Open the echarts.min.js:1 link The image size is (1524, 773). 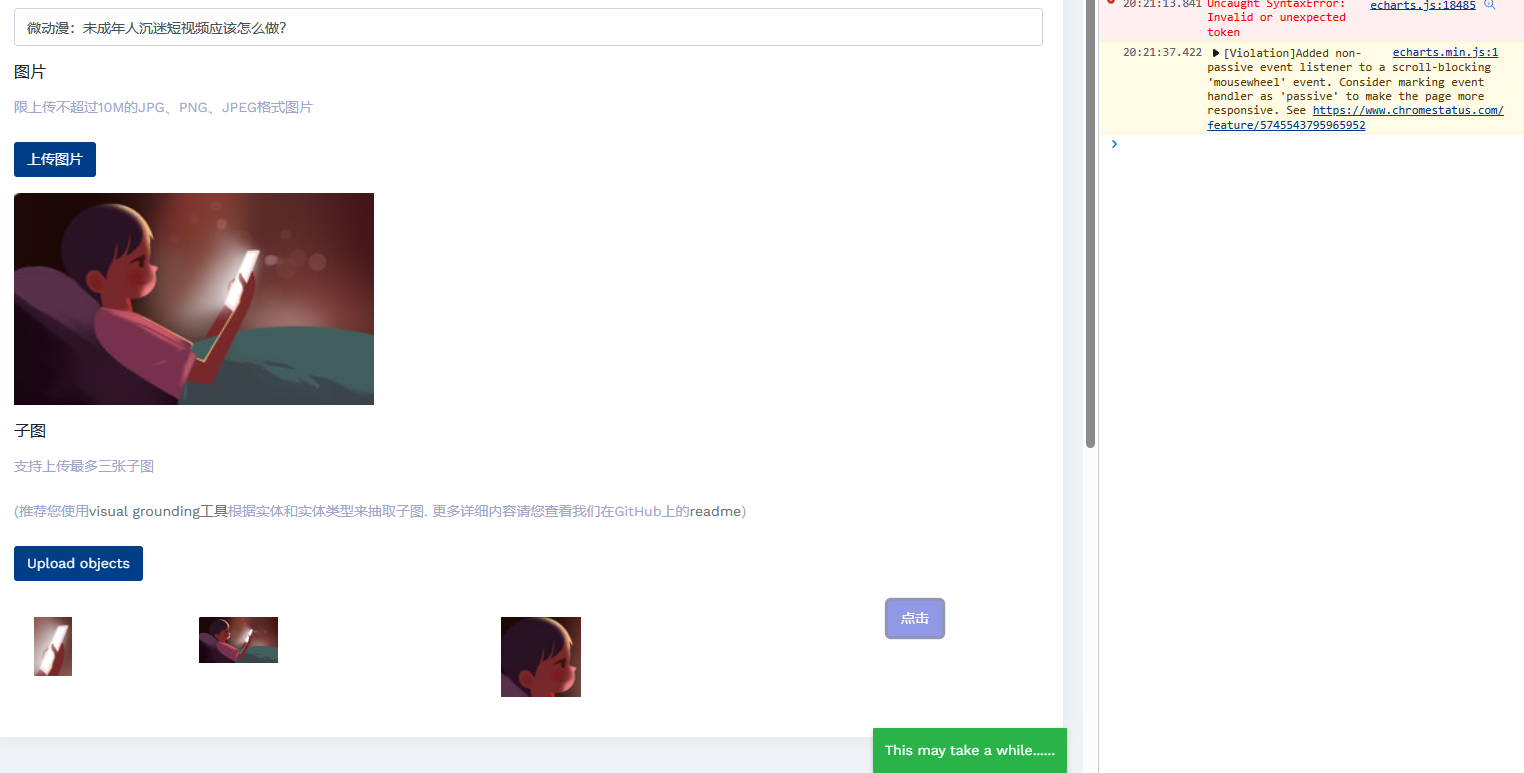pyautogui.click(x=1445, y=52)
